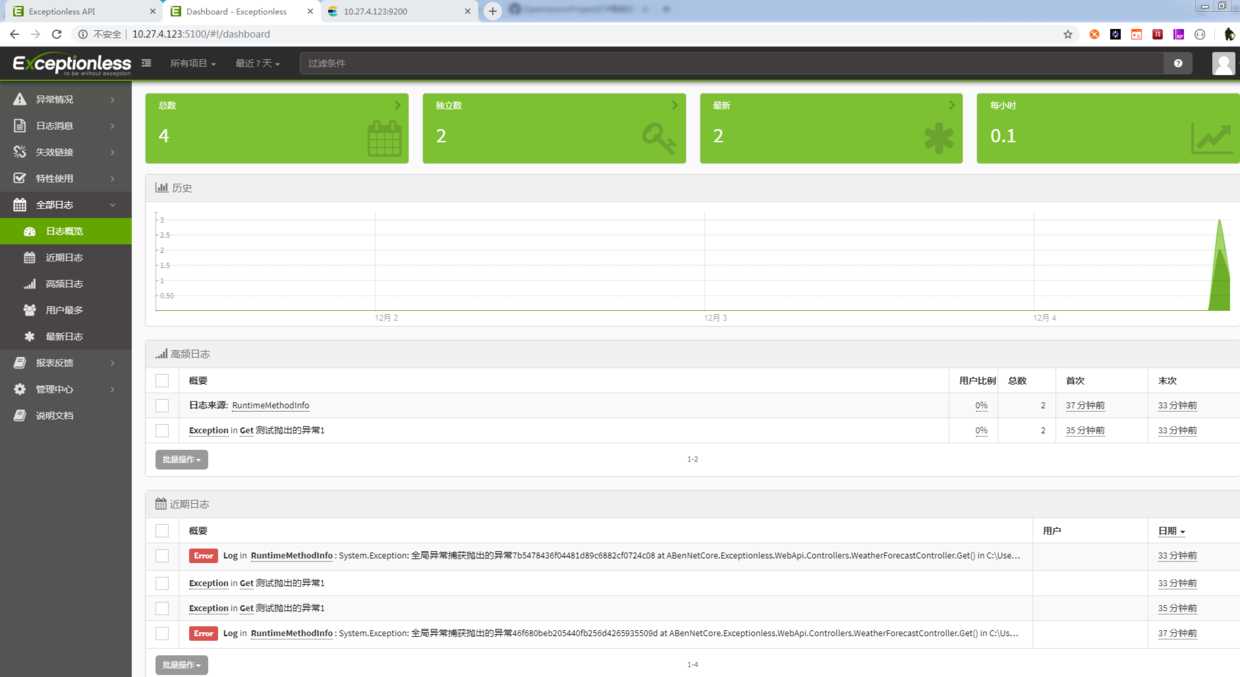1240x677 pixels.
Task: Click the site info icon before 不安全
Action: tap(83, 34)
